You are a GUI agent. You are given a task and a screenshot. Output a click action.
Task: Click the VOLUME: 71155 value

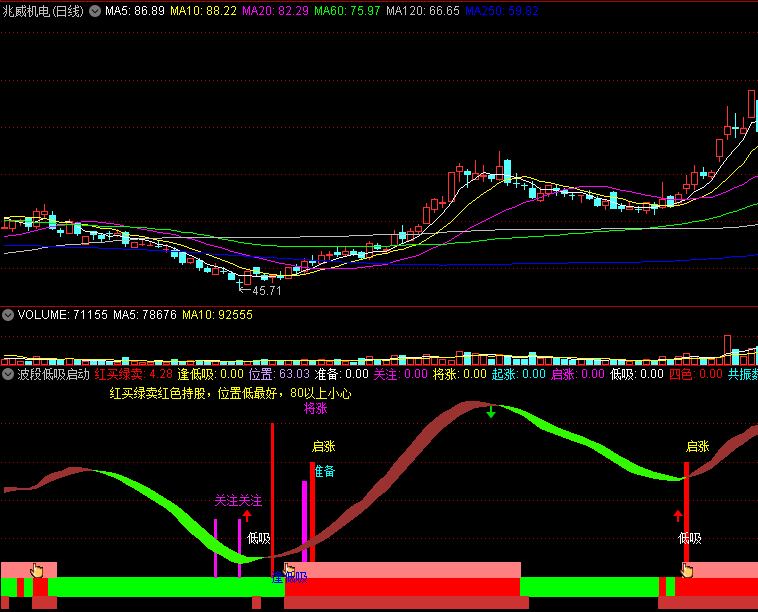click(63, 315)
